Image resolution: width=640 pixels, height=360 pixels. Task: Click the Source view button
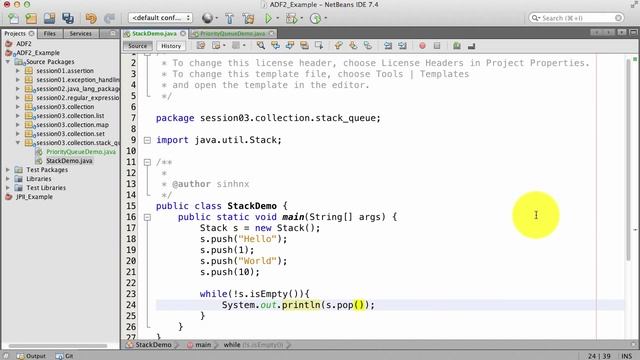tap(138, 46)
